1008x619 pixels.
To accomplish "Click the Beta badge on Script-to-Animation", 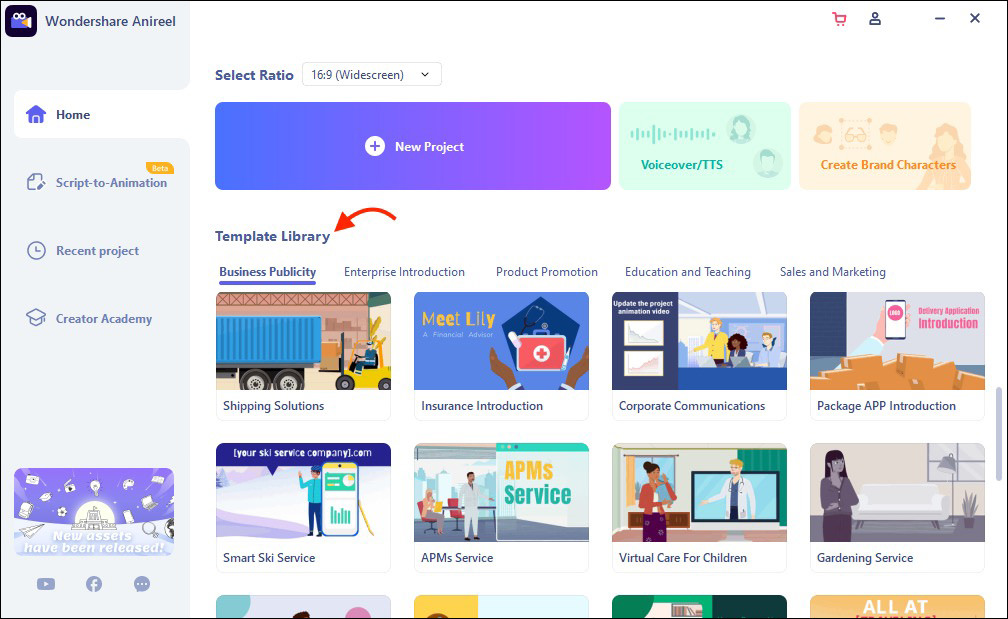I will click(x=159, y=168).
